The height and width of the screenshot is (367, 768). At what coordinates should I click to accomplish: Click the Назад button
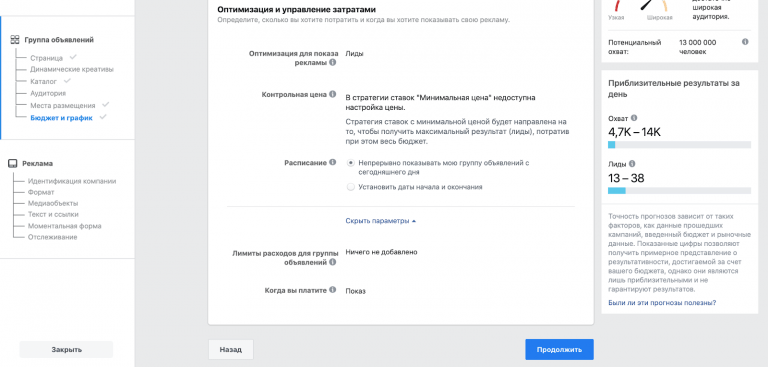pyautogui.click(x=231, y=350)
